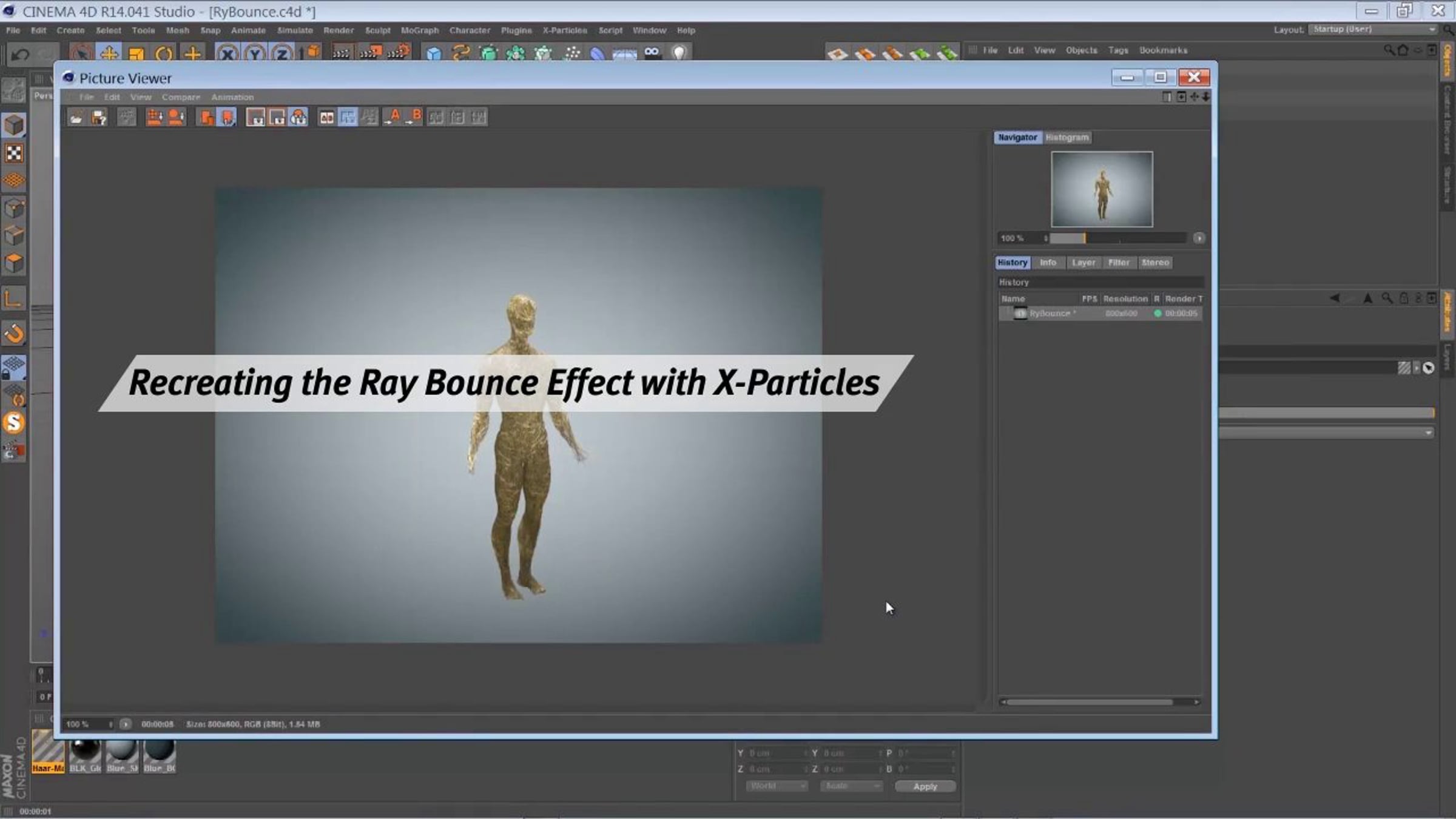Toggle the Z axis lock button
Screen dimensions: 1456x819
click(282, 53)
